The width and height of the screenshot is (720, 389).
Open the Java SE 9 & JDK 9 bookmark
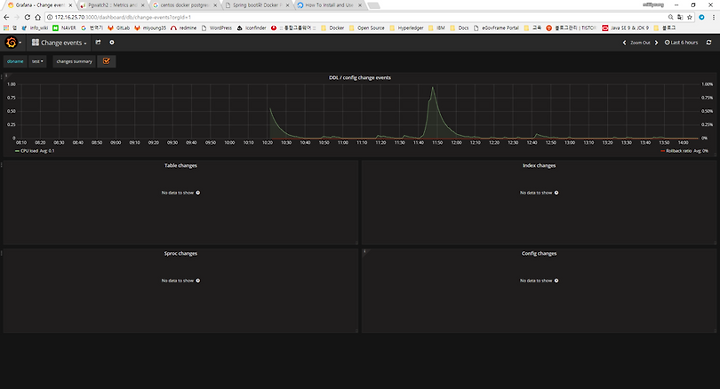point(626,28)
